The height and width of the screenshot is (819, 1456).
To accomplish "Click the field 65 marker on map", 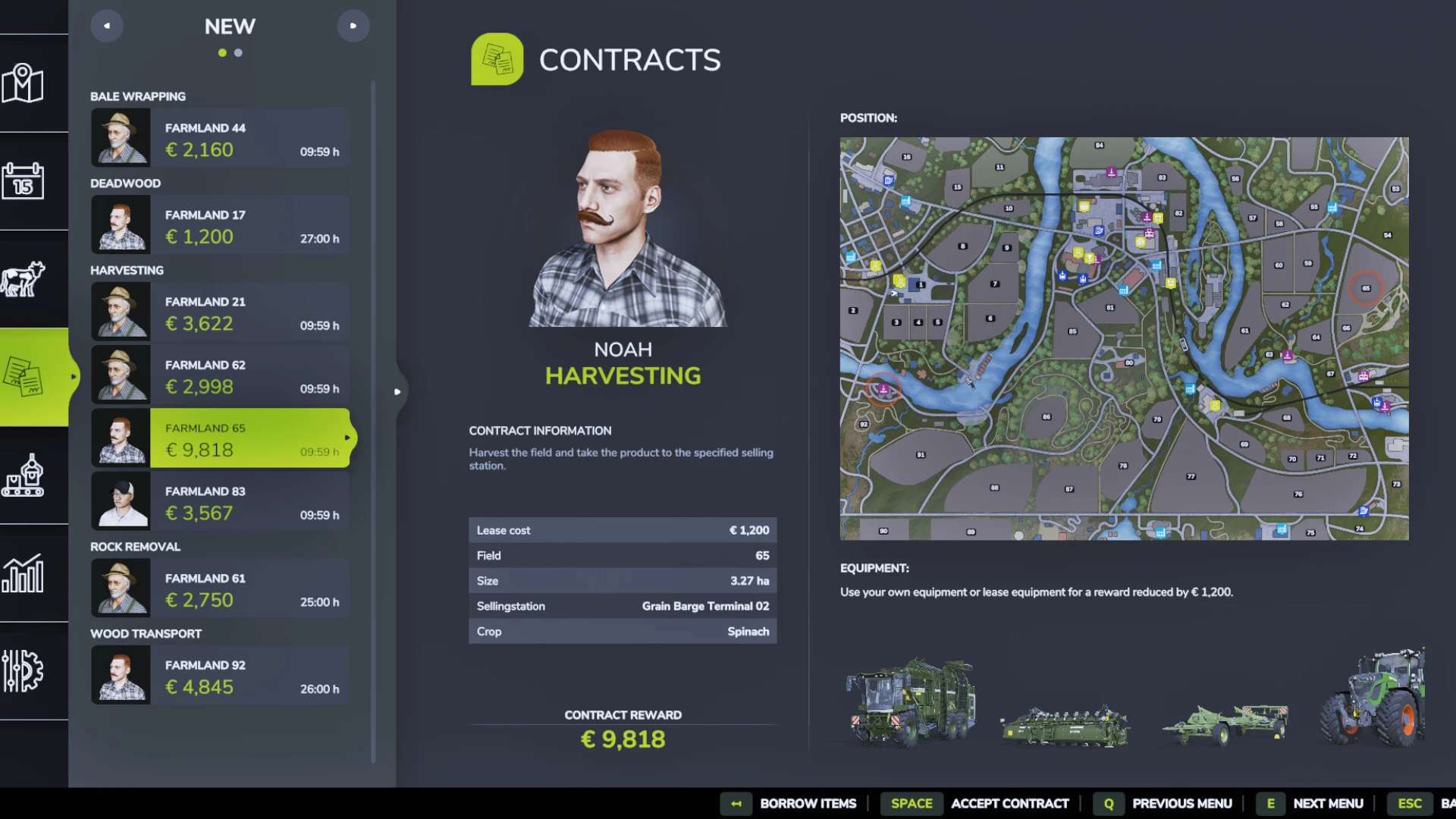I will point(1366,288).
